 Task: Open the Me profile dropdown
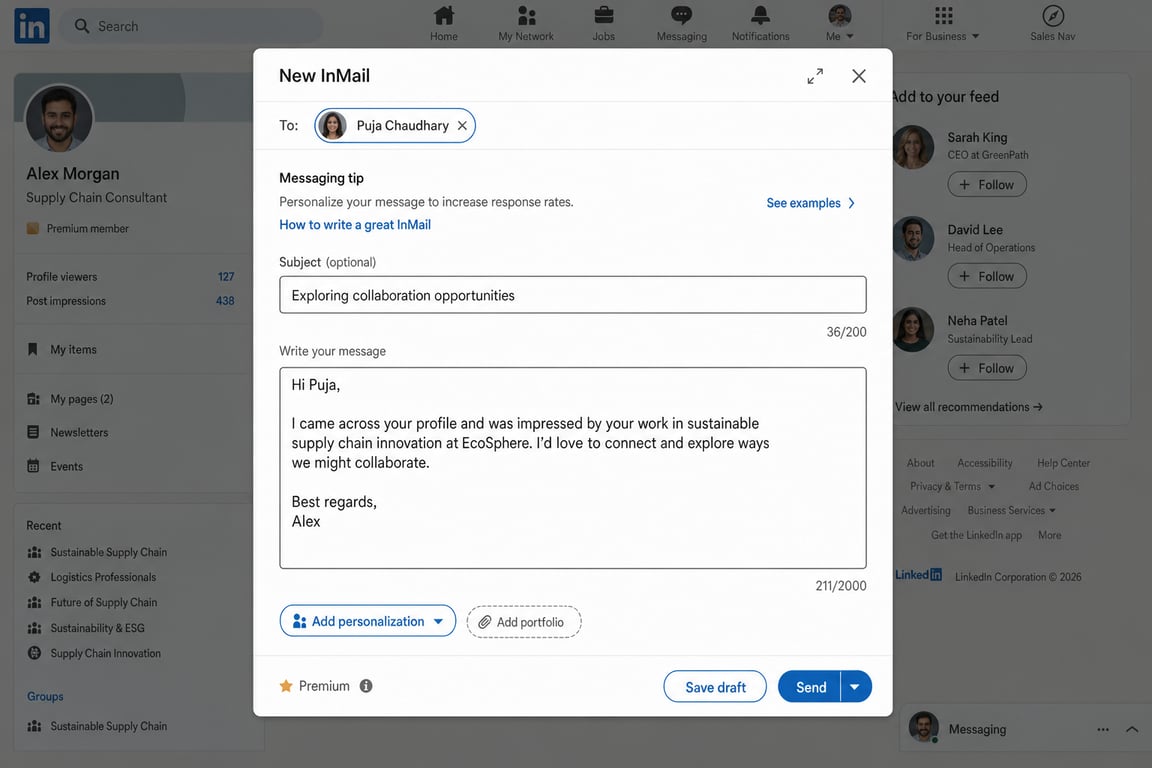click(840, 24)
